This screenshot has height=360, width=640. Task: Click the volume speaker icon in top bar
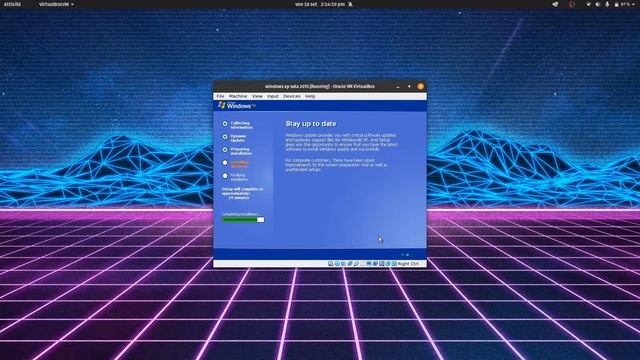598,4
